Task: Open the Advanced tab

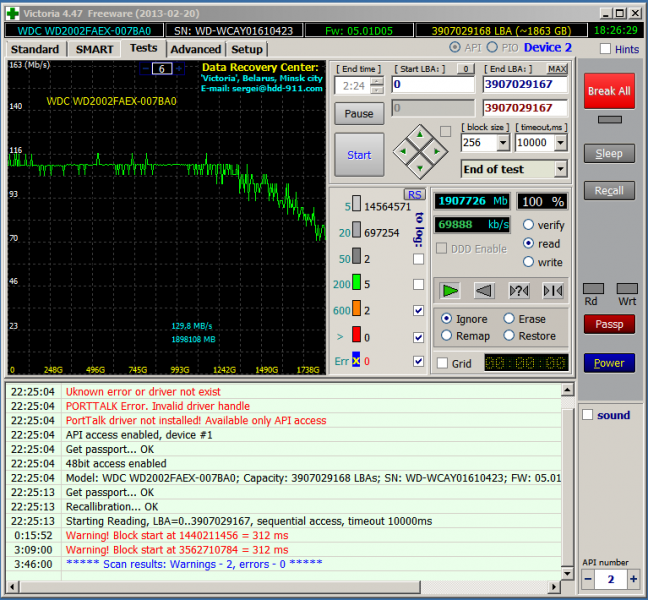Action: click(195, 49)
